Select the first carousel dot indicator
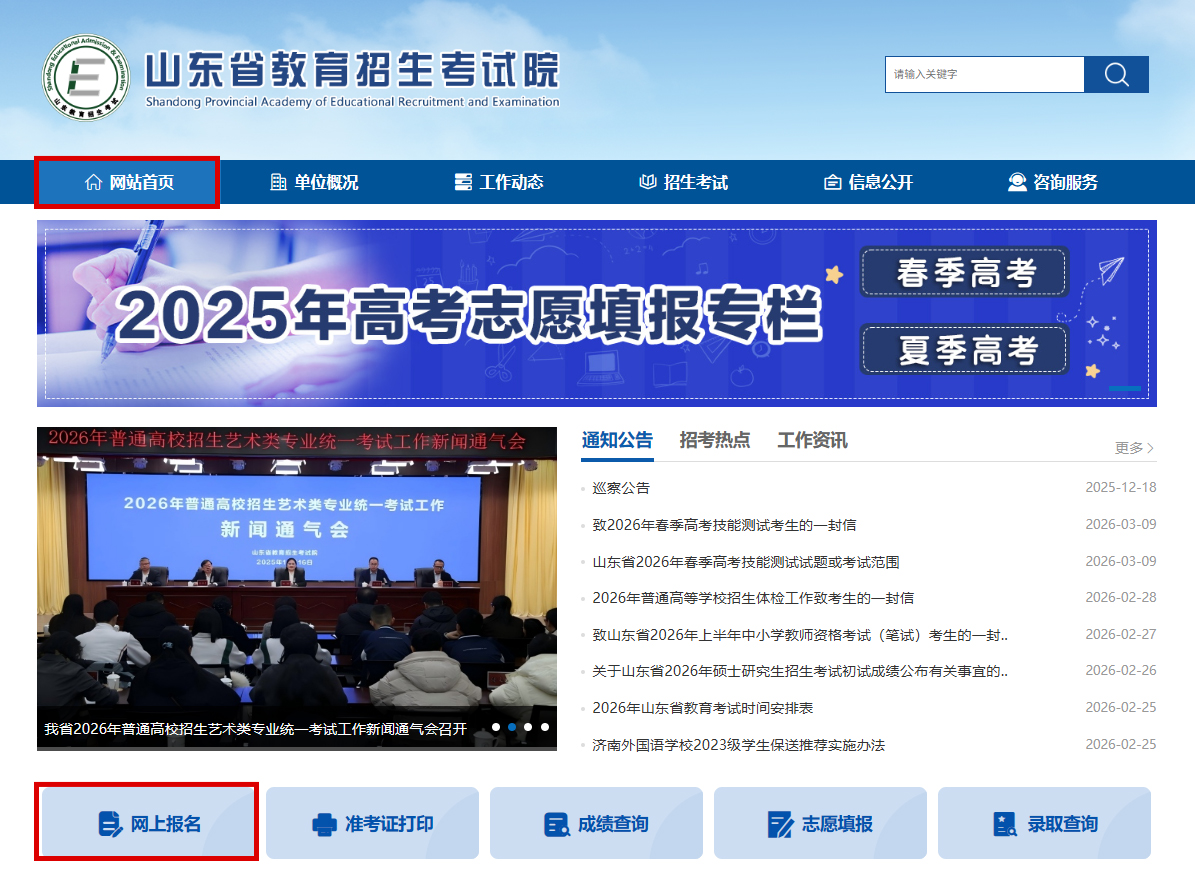 click(x=496, y=727)
